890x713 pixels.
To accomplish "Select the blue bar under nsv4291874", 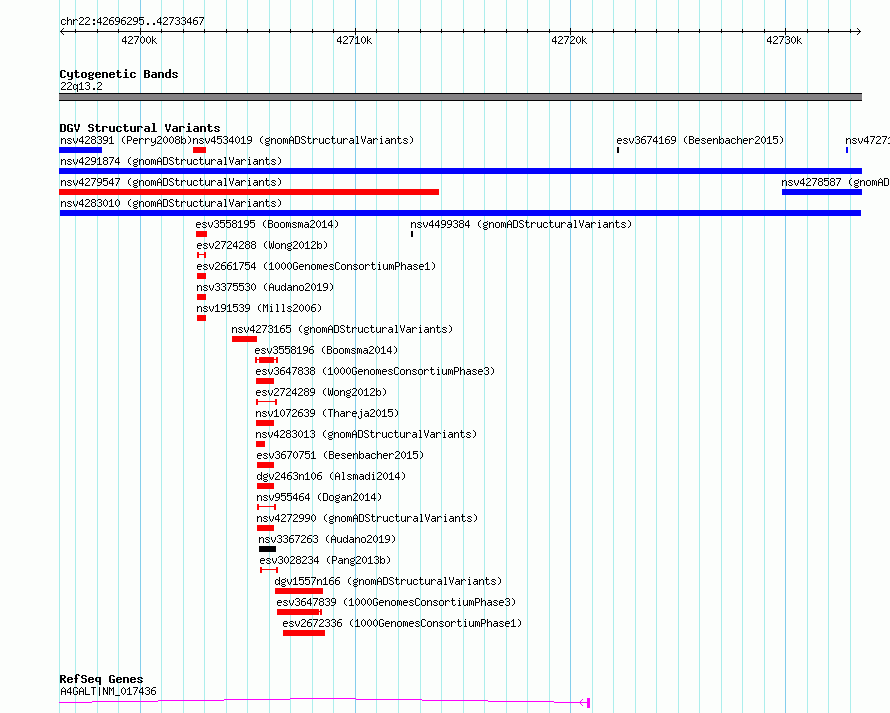I will pos(460,171).
